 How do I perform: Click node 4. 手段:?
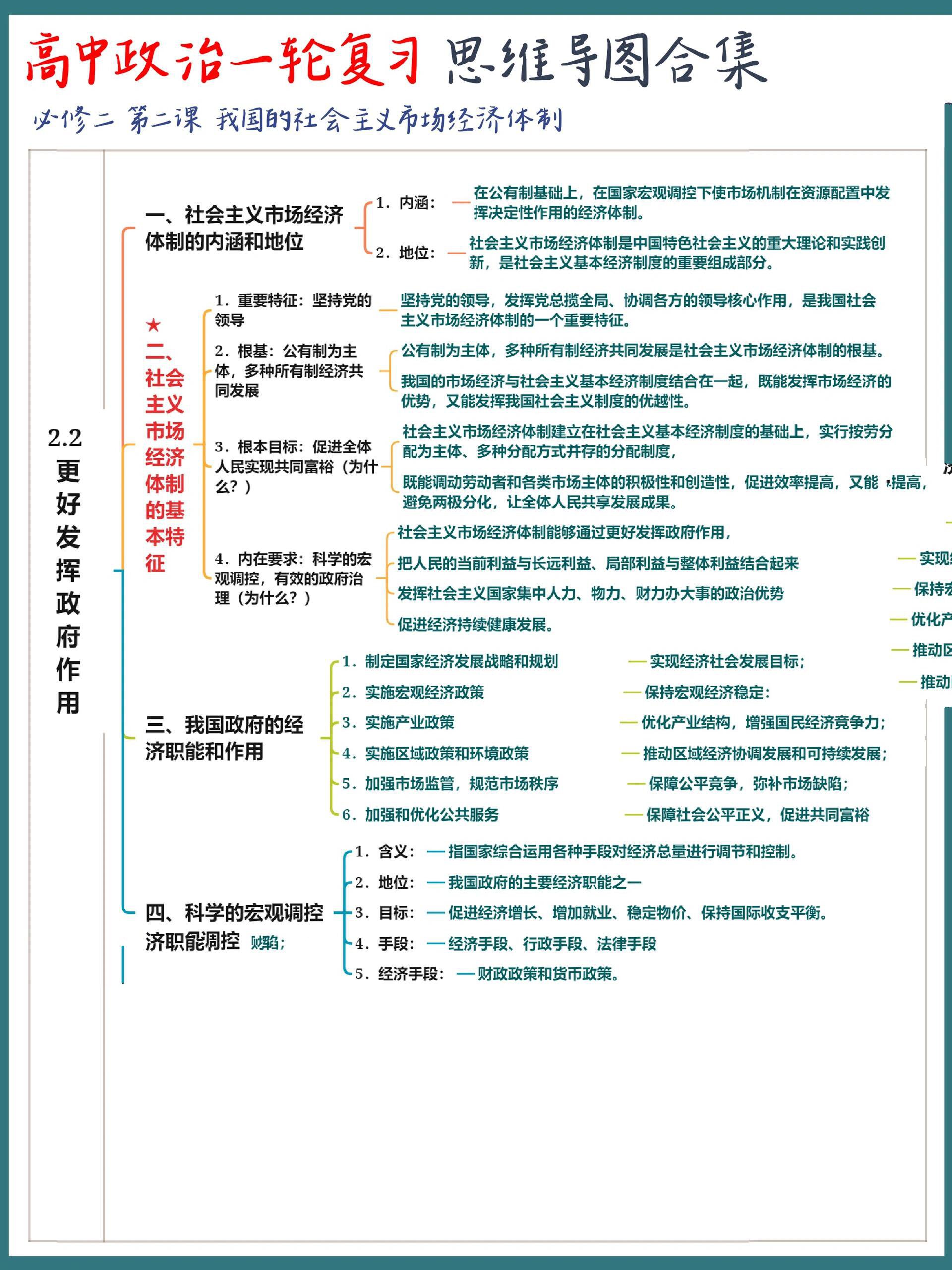[x=384, y=943]
